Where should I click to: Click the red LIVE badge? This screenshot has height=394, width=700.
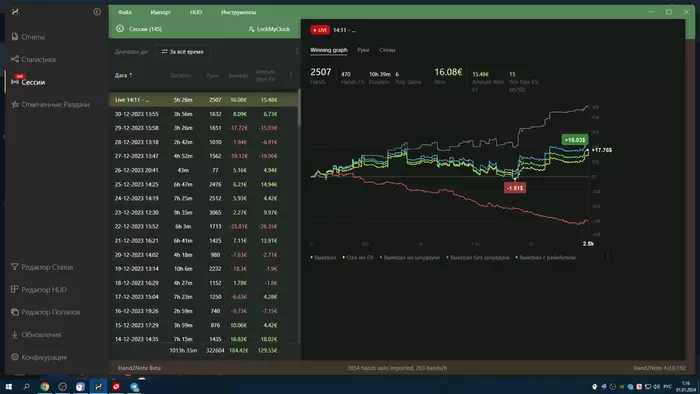320,30
